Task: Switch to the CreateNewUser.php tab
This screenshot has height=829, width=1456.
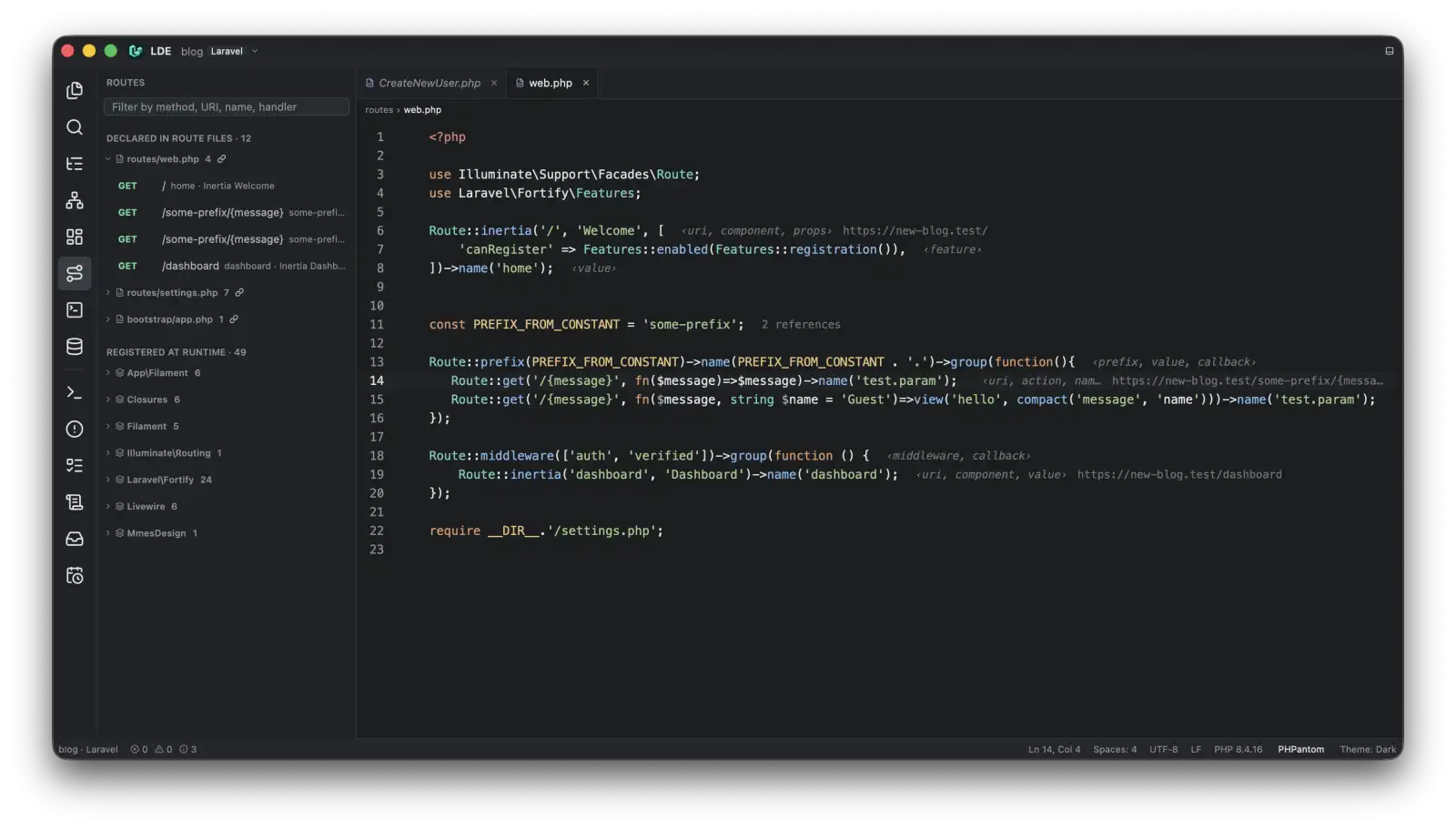Action: click(x=430, y=83)
